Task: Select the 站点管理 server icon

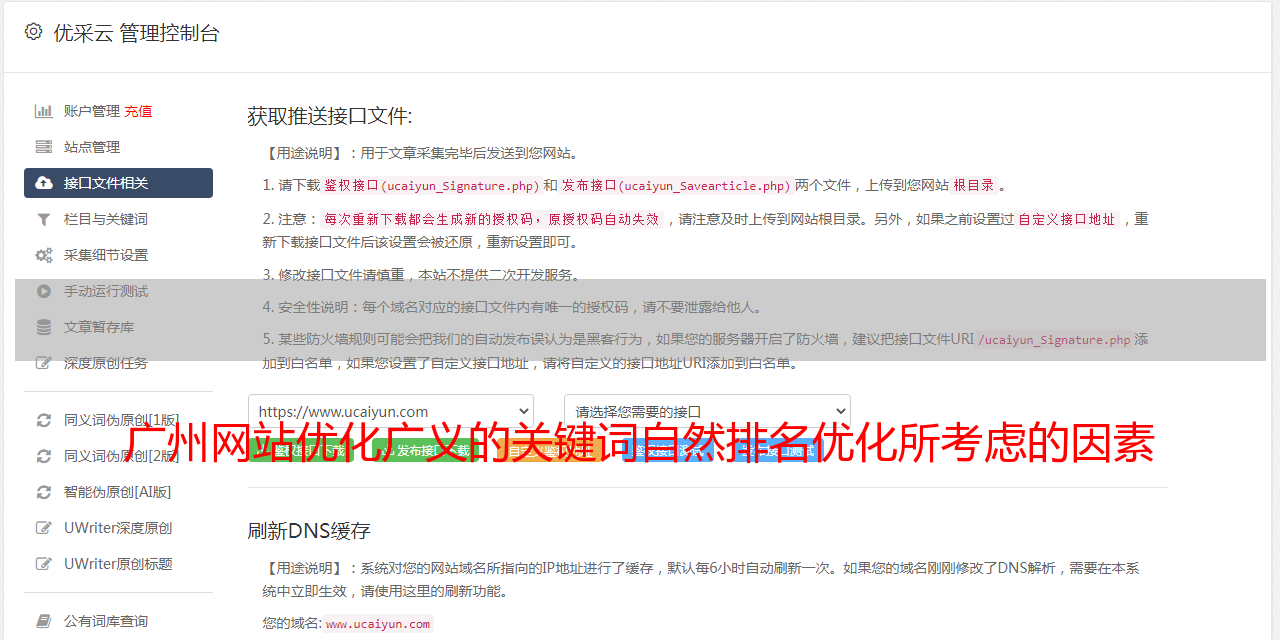Action: click(44, 147)
